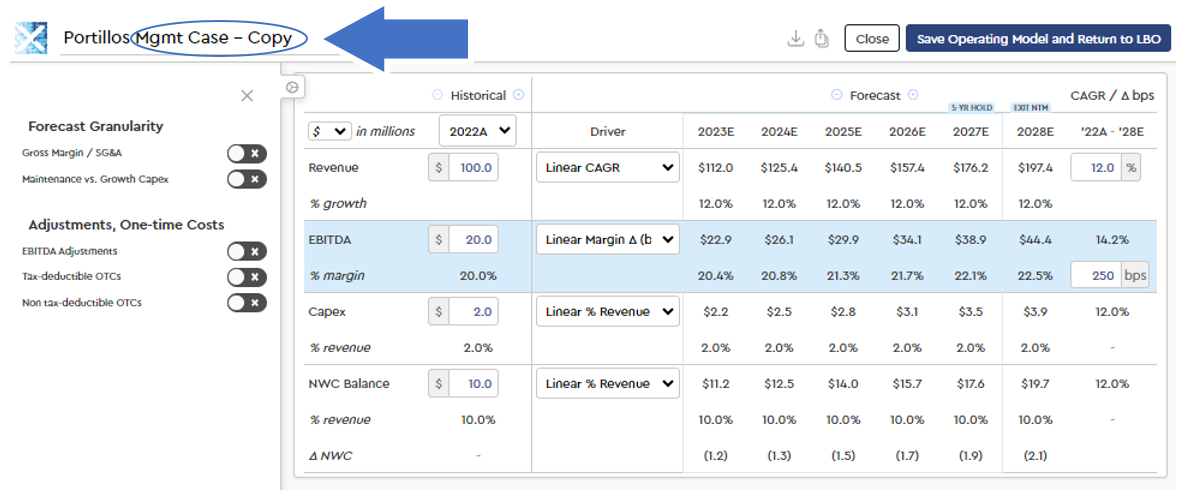Toggle Gross Margin / SG&A granularity

[x=247, y=154]
